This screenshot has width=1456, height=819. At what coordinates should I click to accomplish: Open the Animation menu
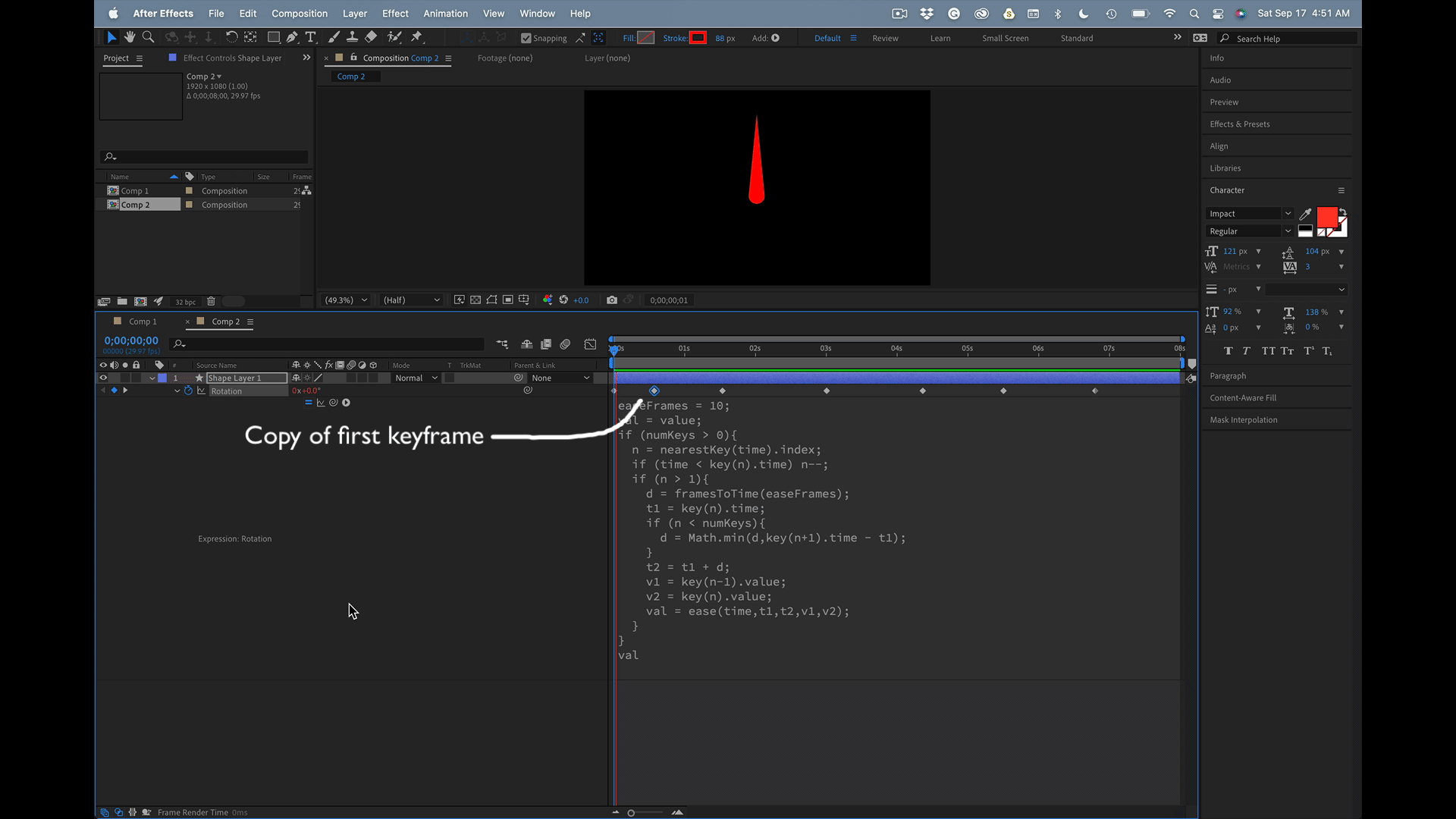tap(445, 13)
